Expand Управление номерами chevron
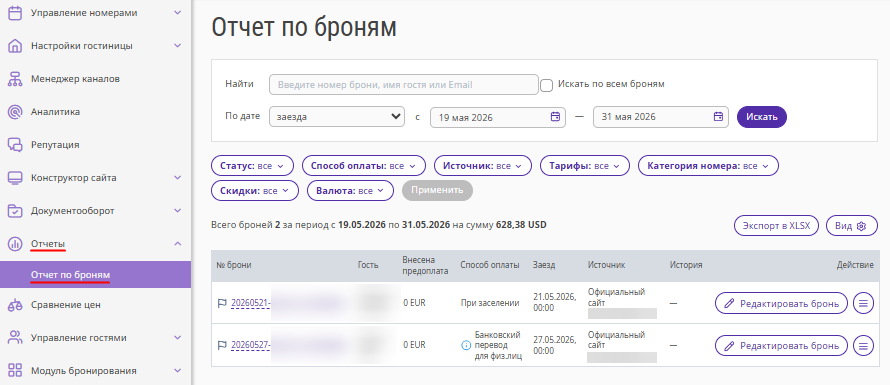 178,12
